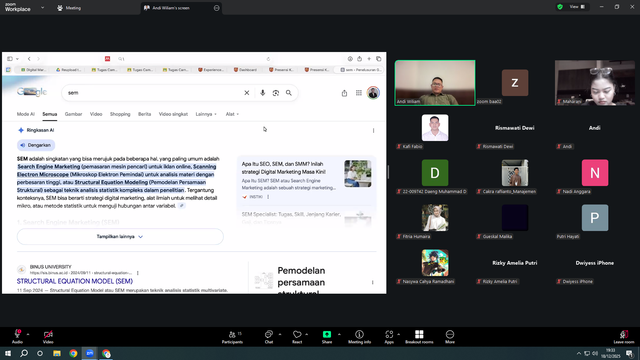This screenshot has height=360, width=640.
Task: Open File Explorer from taskbar
Action: coord(57,353)
